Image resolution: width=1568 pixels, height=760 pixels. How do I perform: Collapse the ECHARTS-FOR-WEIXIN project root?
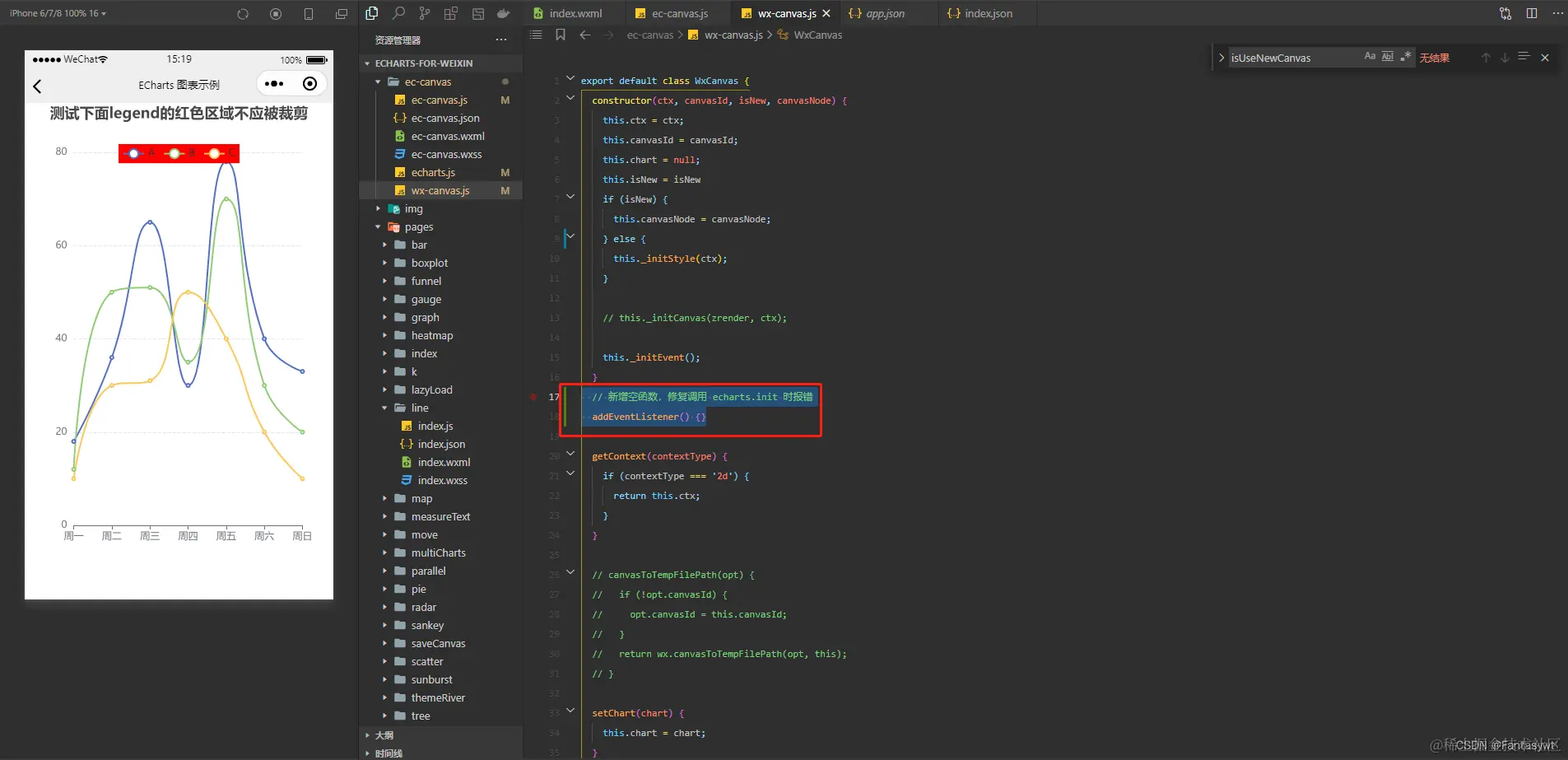[x=440, y=63]
